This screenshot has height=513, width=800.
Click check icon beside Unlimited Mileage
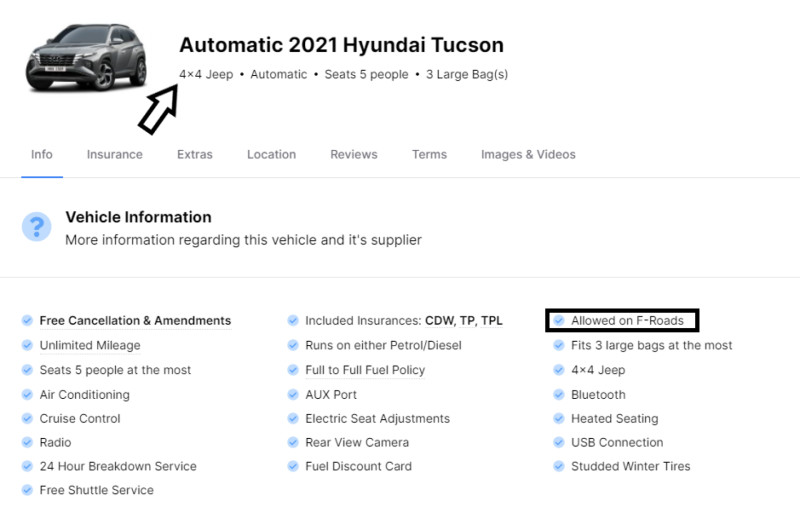27,345
